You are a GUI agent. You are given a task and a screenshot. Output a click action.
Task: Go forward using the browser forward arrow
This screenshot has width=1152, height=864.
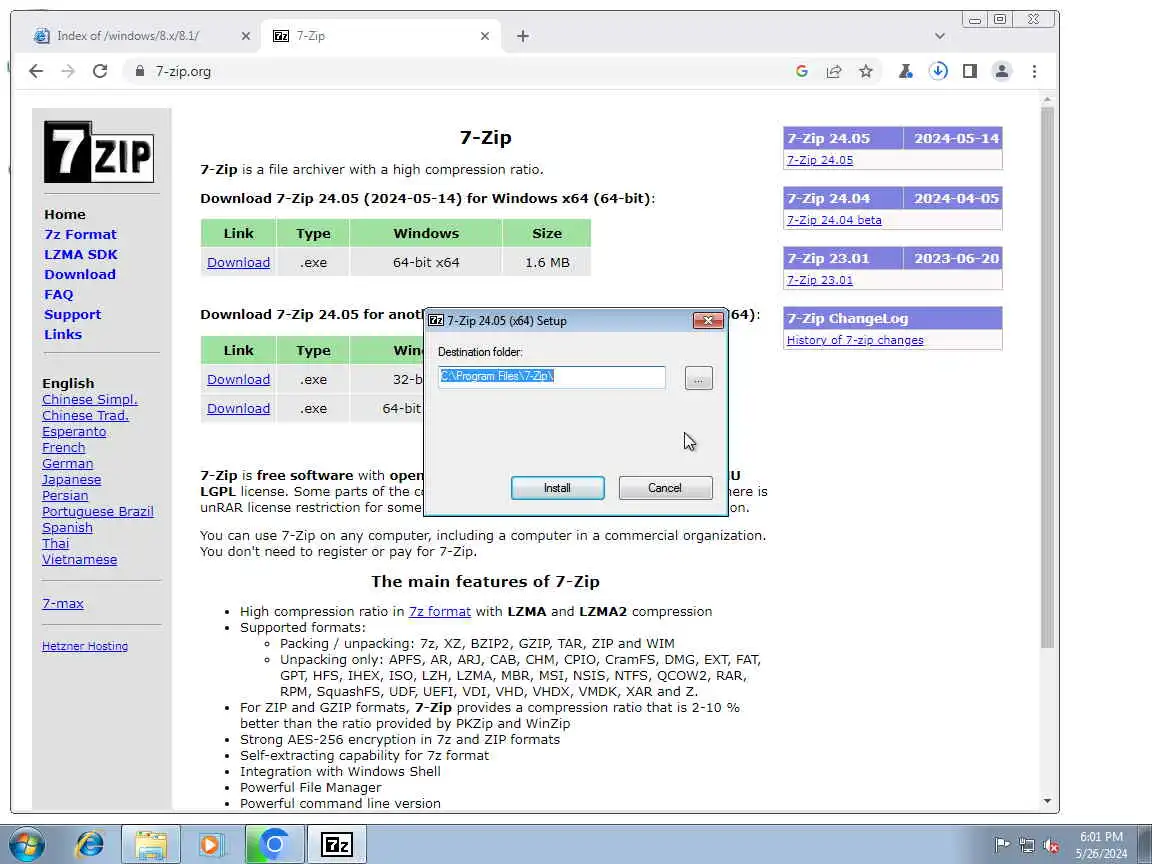68,71
